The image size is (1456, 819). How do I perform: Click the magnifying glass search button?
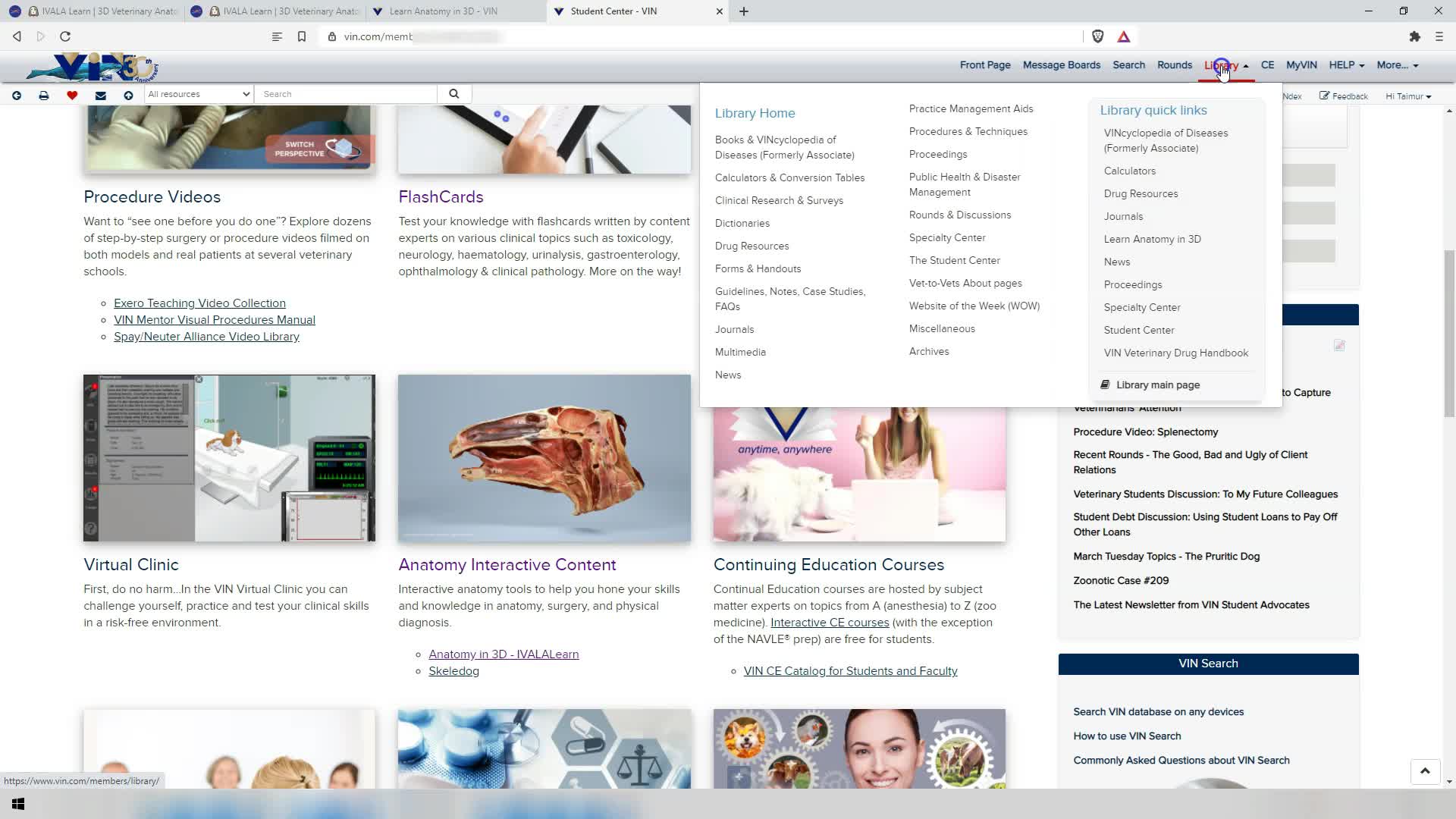pyautogui.click(x=453, y=94)
